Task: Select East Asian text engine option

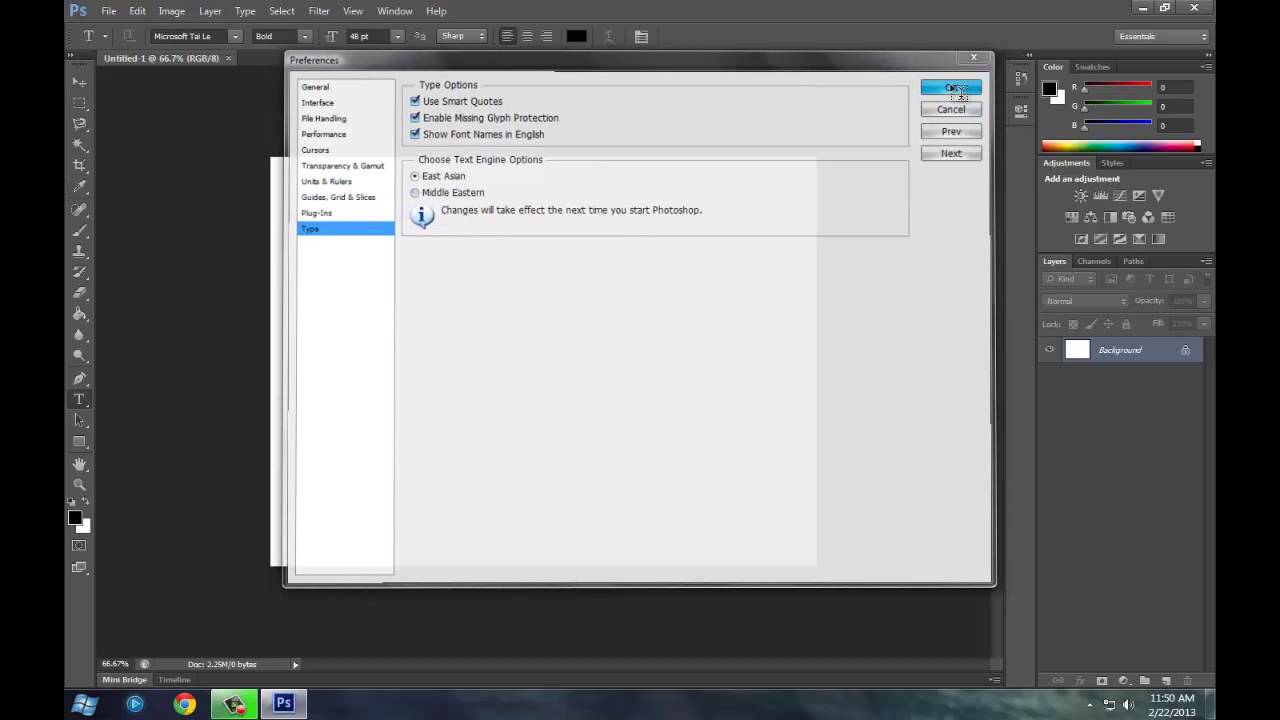Action: point(415,176)
